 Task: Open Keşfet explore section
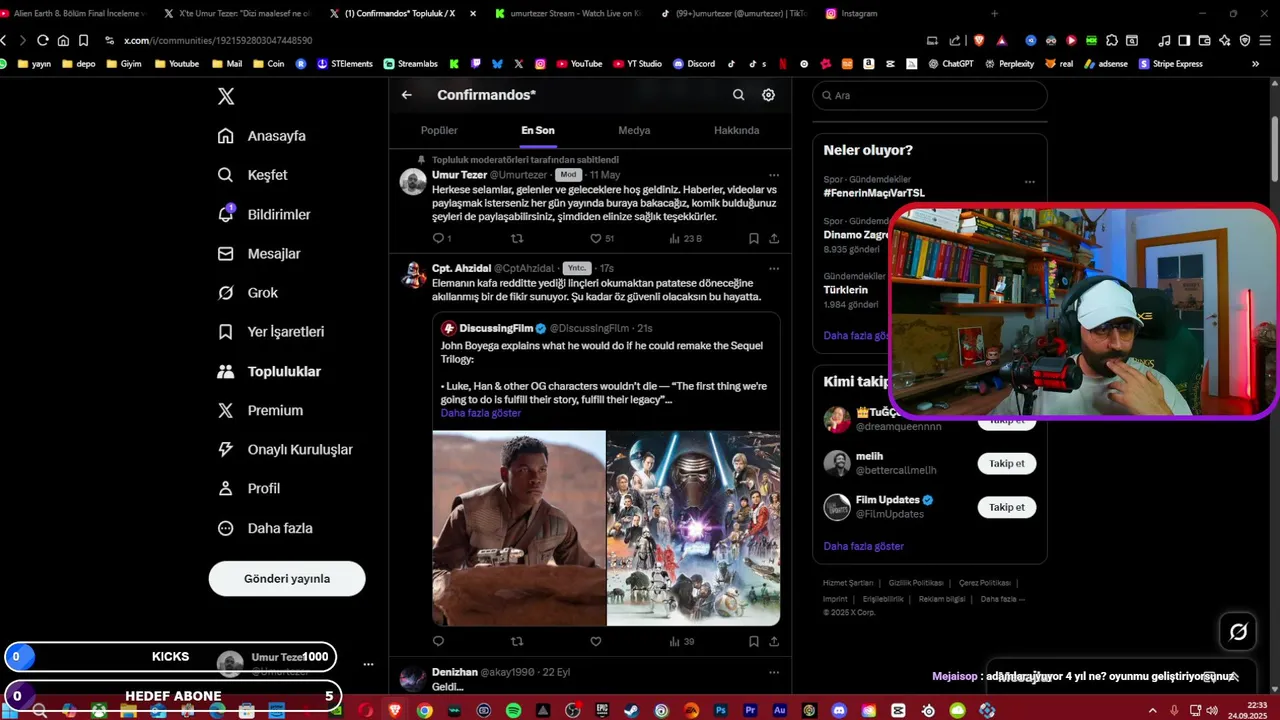(254, 175)
